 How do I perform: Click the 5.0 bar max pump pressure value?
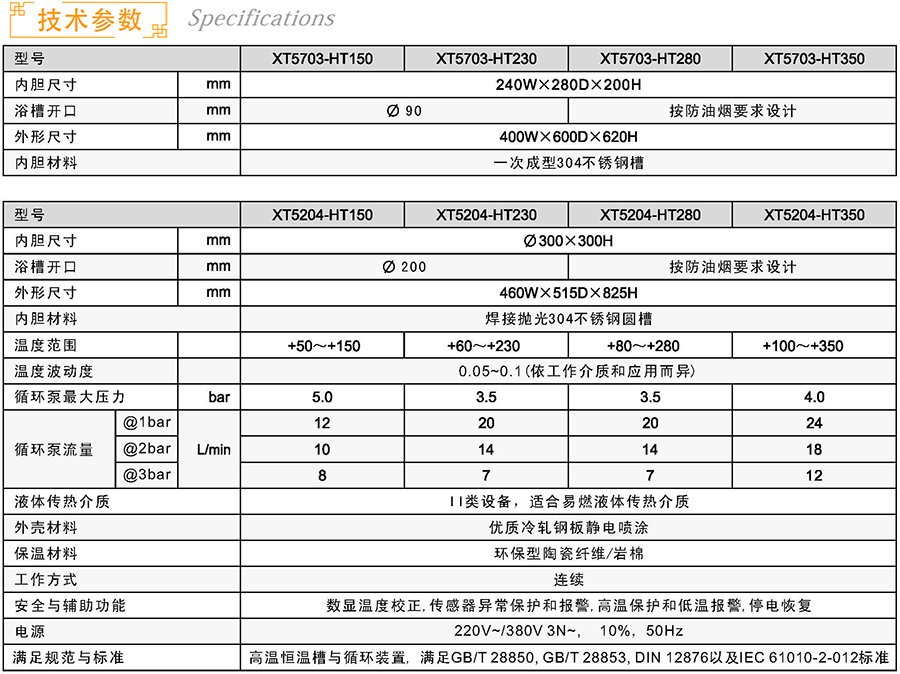322,397
